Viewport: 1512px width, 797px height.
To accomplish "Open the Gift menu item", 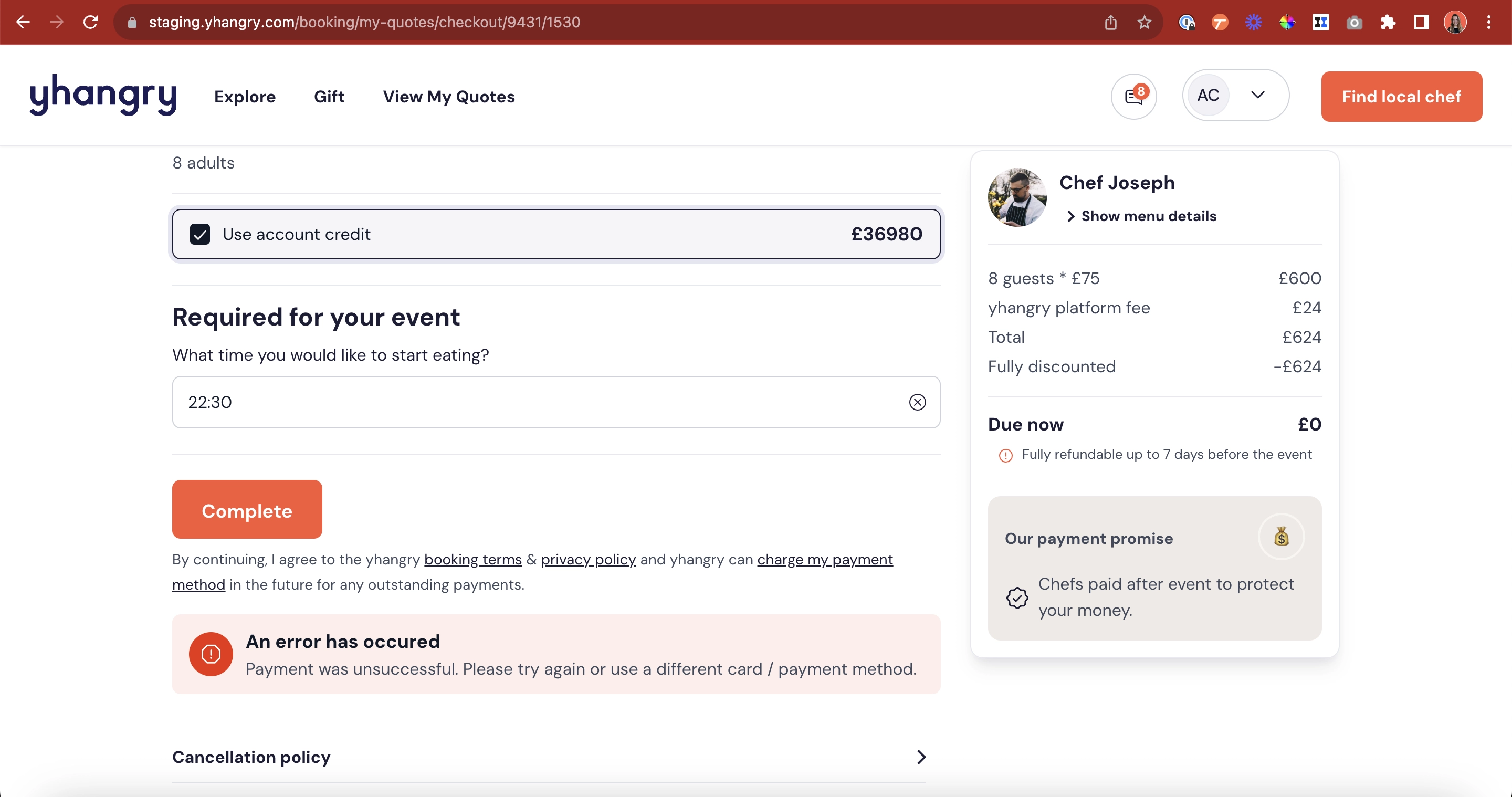I will click(x=329, y=97).
